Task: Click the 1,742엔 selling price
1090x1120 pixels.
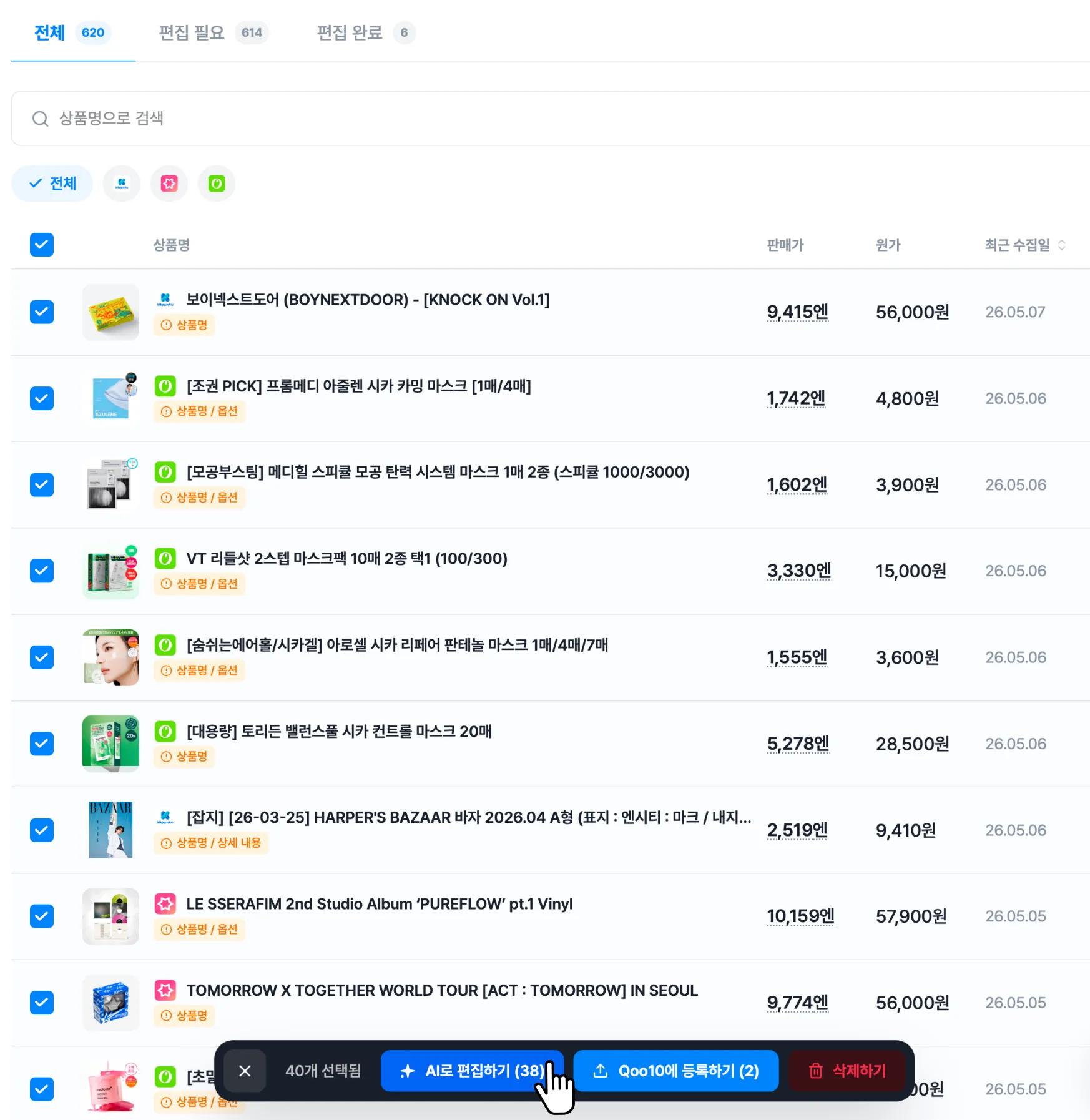Action: pos(796,398)
